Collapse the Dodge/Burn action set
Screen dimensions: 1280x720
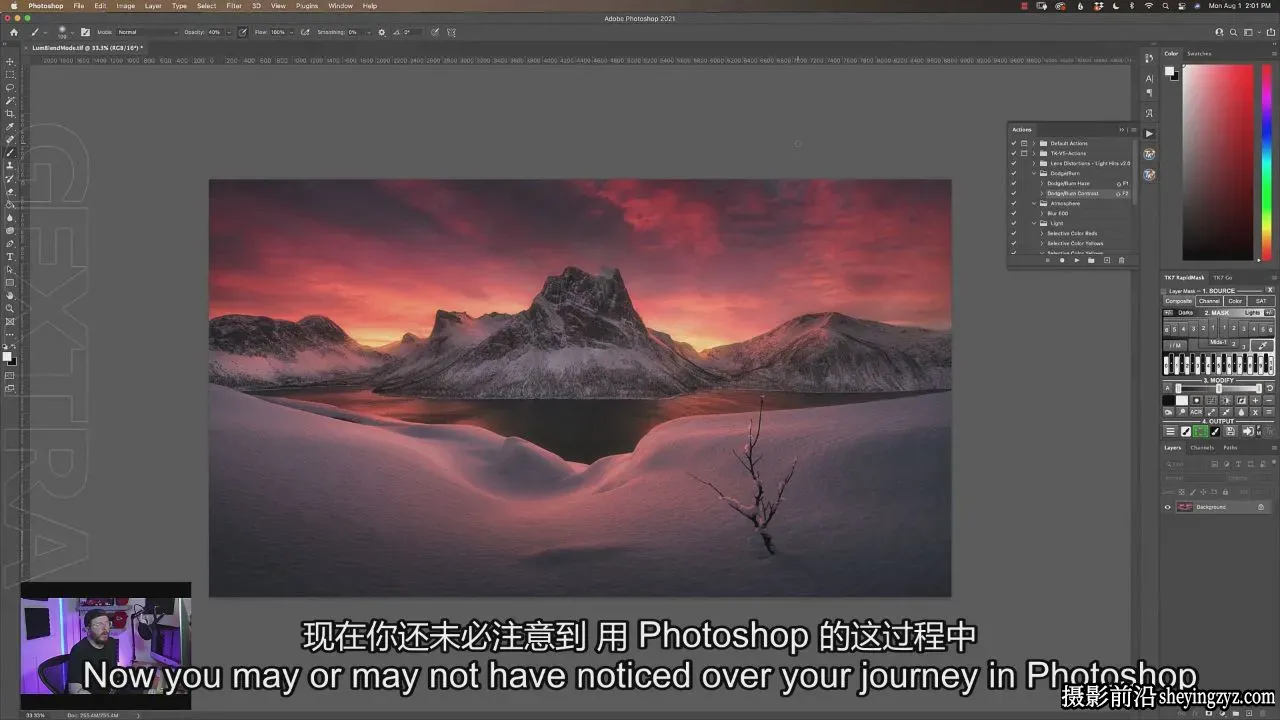[1034, 173]
